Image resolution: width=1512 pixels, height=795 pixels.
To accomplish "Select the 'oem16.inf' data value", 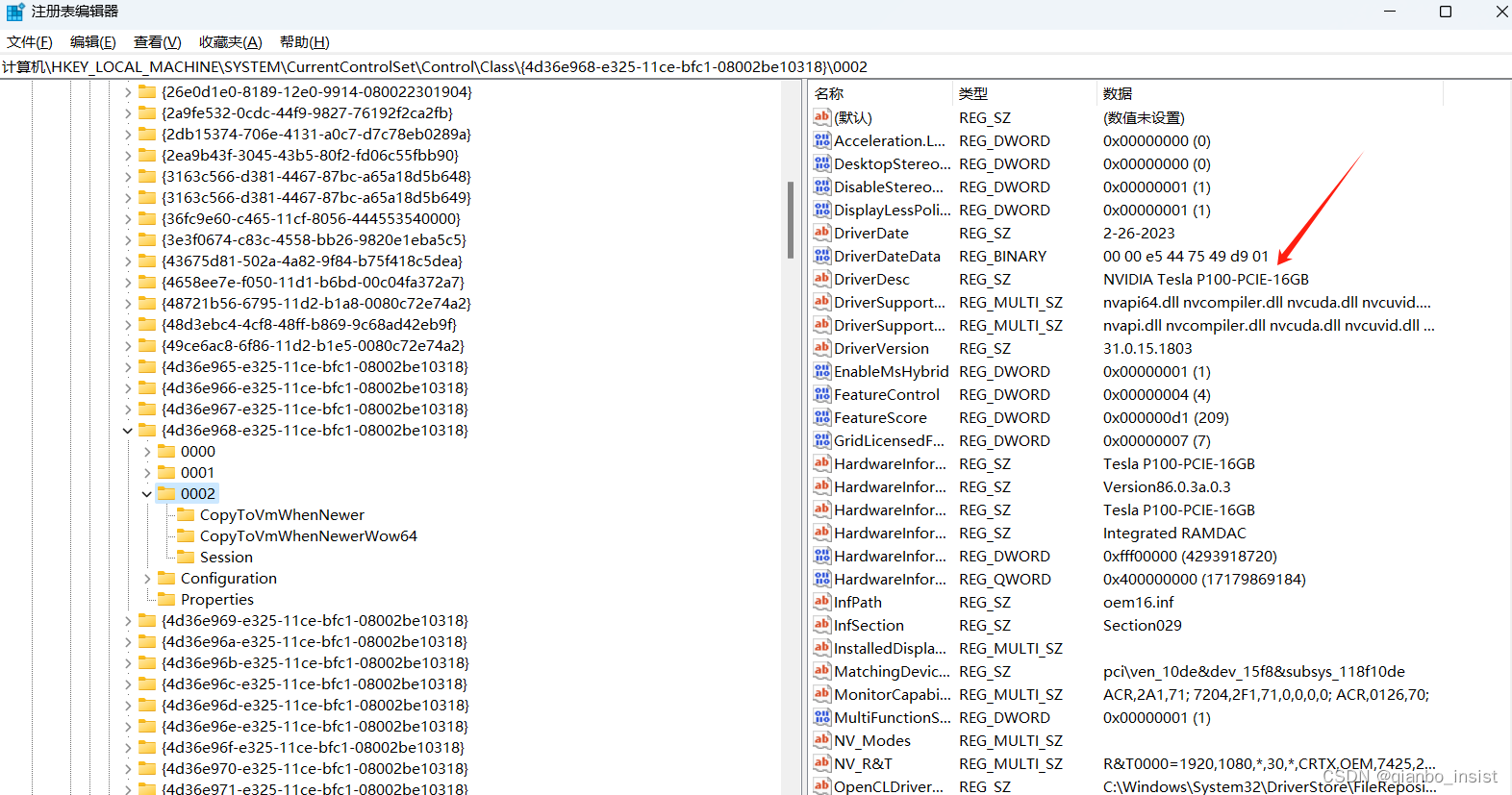I will tap(1139, 603).
